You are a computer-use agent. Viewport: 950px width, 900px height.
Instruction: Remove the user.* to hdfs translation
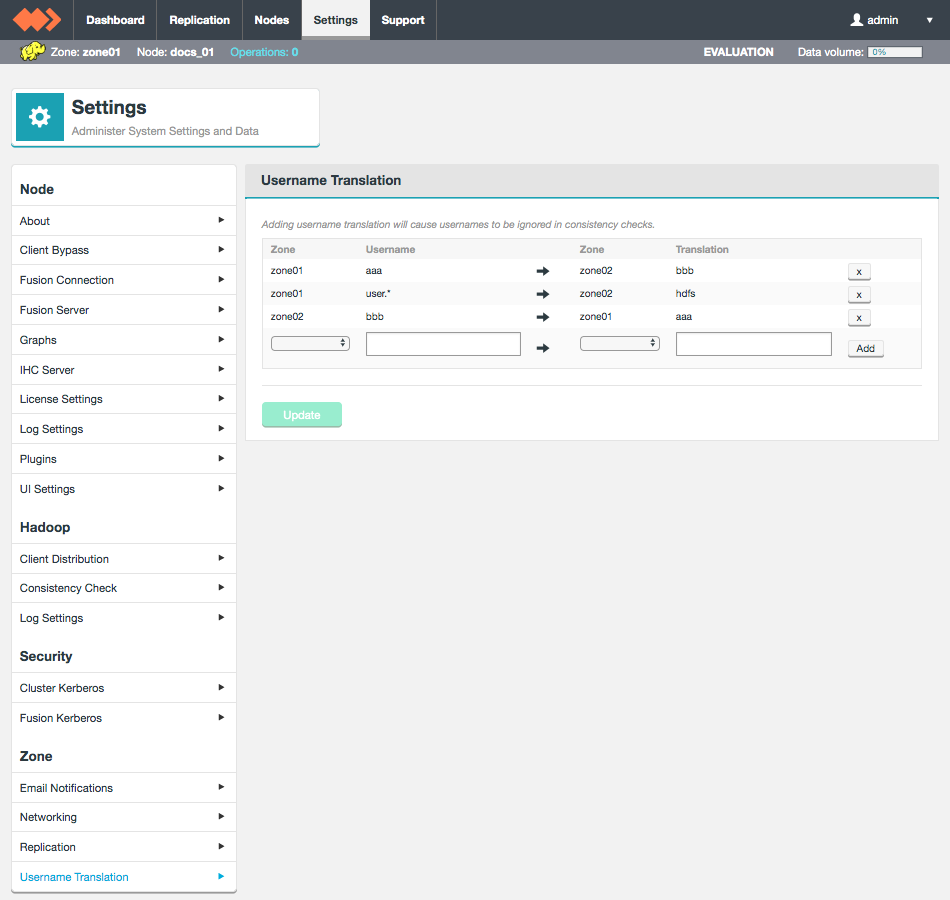tap(859, 294)
